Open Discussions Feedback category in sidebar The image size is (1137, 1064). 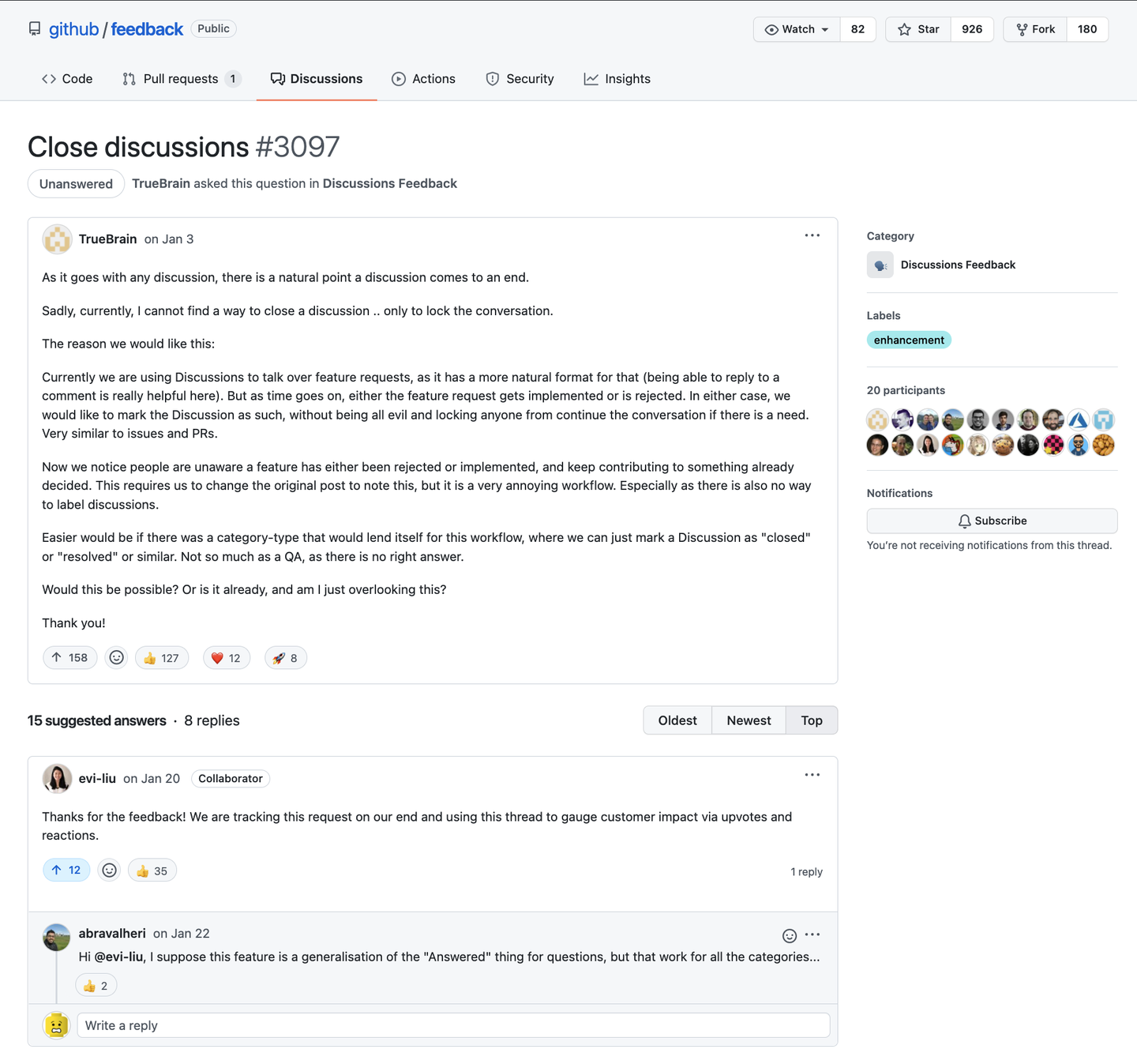tap(958, 265)
